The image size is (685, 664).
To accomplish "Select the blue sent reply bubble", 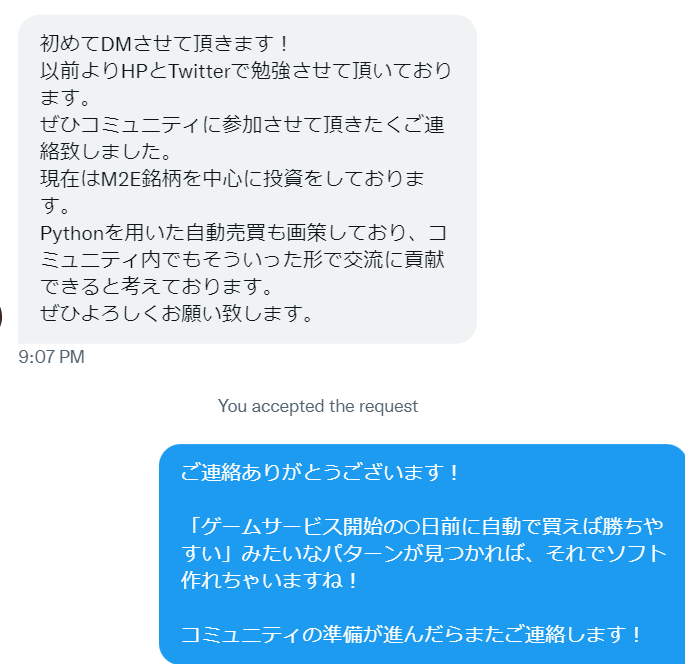I will point(422,554).
